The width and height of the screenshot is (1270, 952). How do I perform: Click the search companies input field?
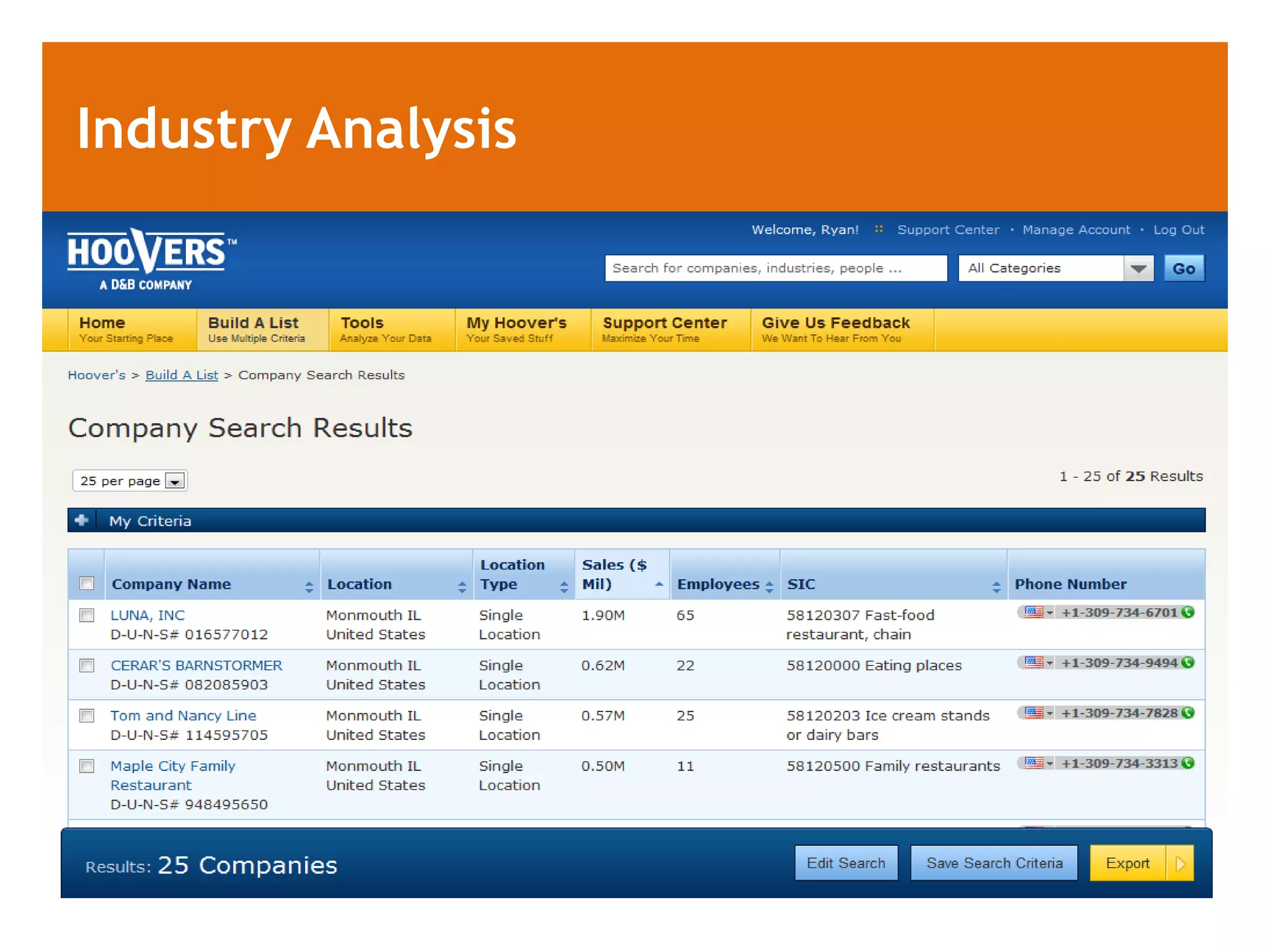[x=776, y=268]
